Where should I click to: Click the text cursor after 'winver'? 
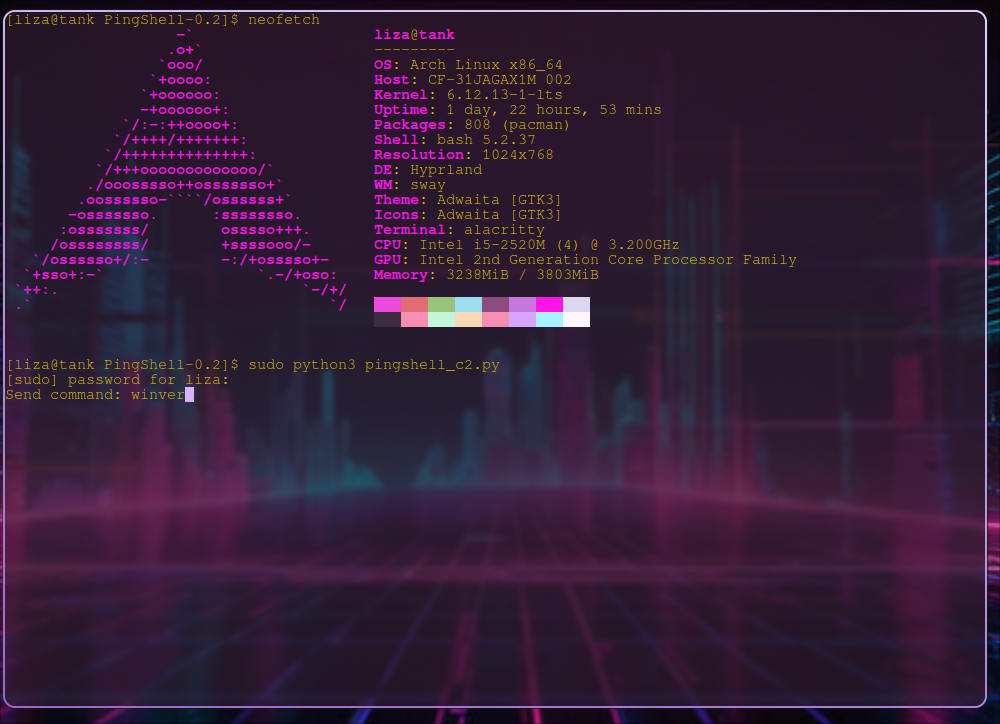tap(189, 395)
